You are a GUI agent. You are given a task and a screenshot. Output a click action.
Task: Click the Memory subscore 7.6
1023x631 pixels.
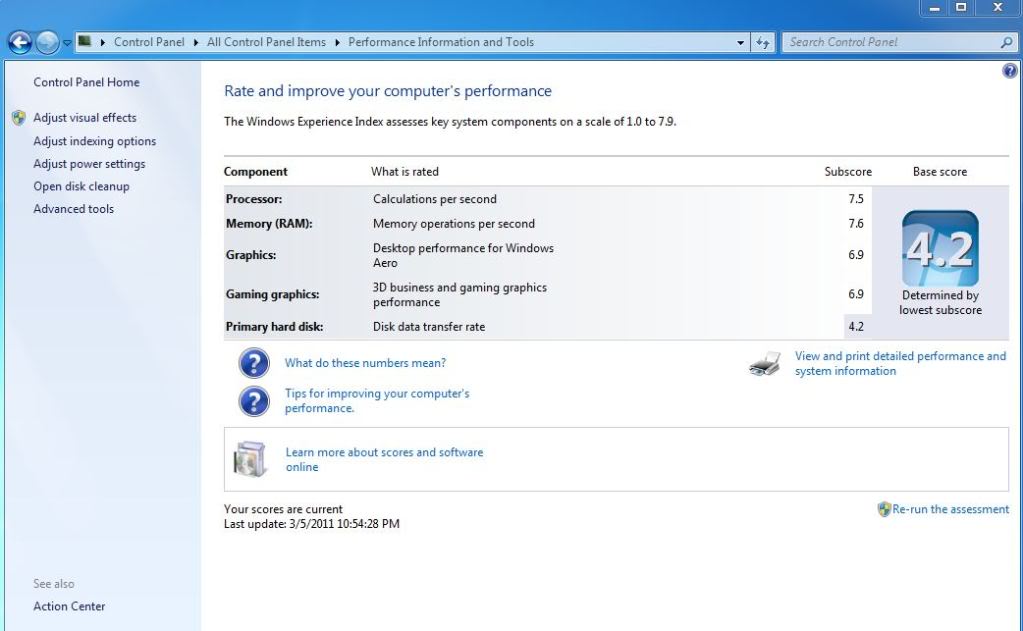pyautogui.click(x=856, y=224)
